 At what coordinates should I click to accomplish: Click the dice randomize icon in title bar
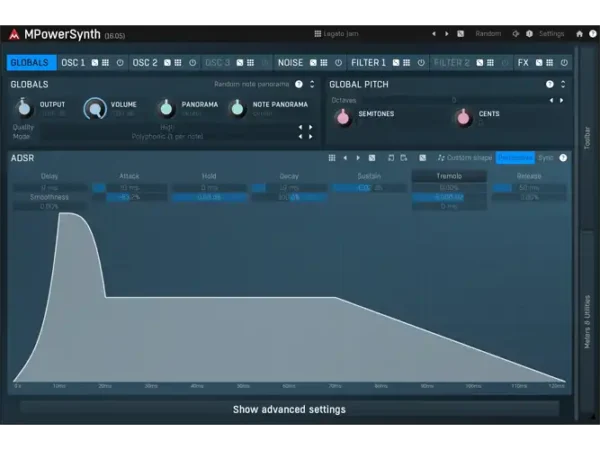460,34
